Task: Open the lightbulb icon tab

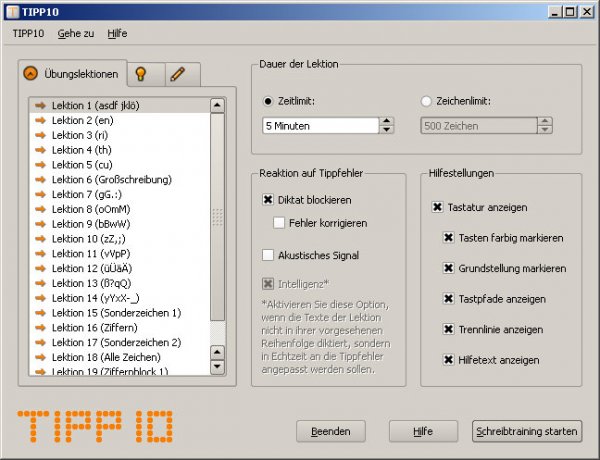Action: point(143,74)
